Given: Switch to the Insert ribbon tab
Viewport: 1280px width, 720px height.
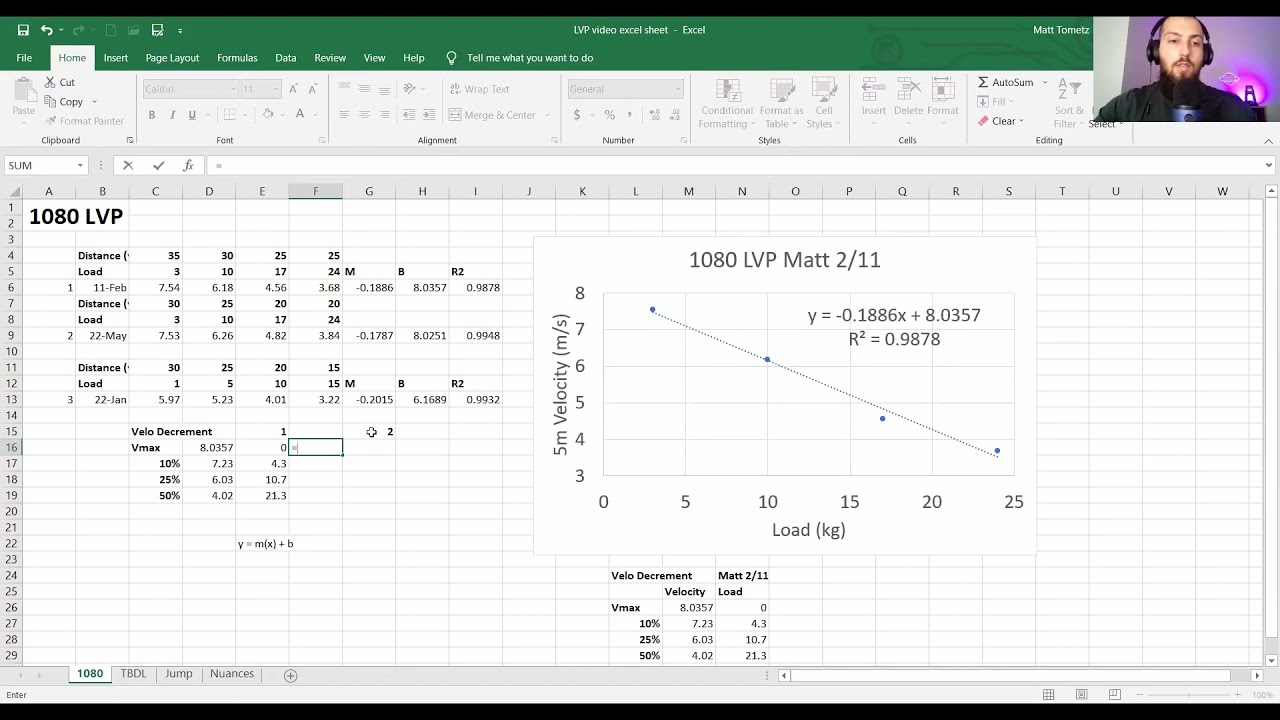Looking at the screenshot, I should 116,58.
